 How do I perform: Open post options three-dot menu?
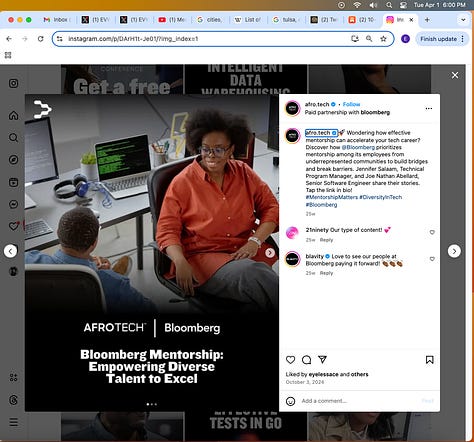429,108
